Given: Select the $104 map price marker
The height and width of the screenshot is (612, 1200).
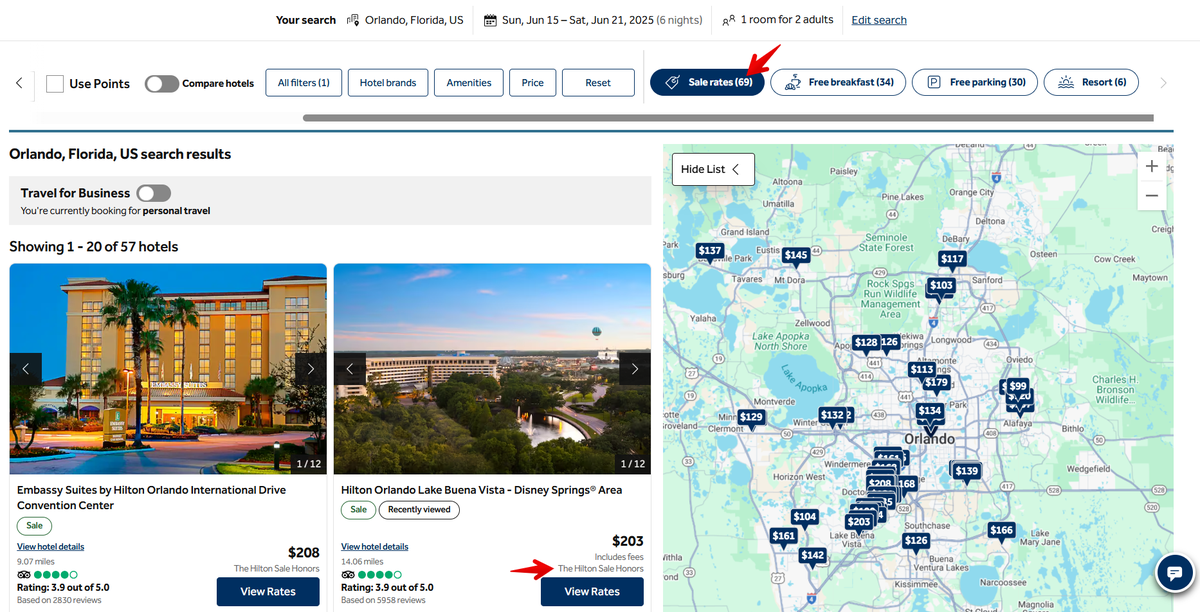Looking at the screenshot, I should (x=804, y=518).
